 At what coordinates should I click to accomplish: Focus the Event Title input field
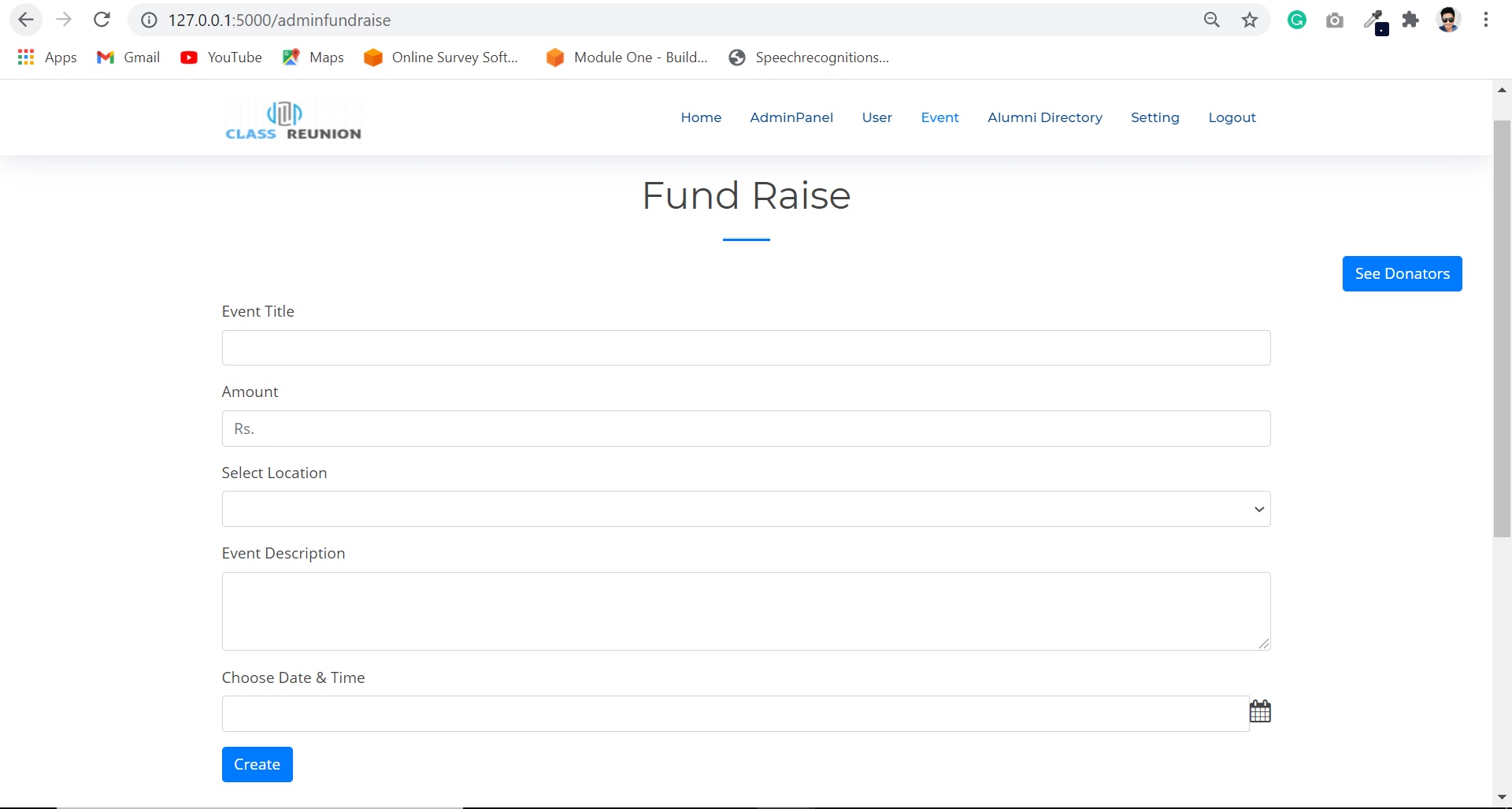746,347
